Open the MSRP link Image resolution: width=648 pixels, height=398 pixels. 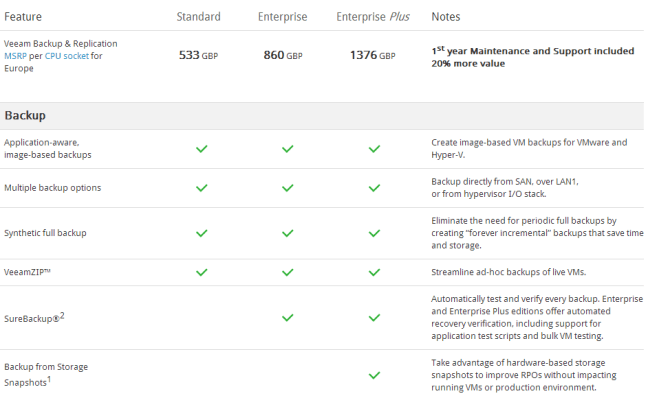tap(15, 56)
